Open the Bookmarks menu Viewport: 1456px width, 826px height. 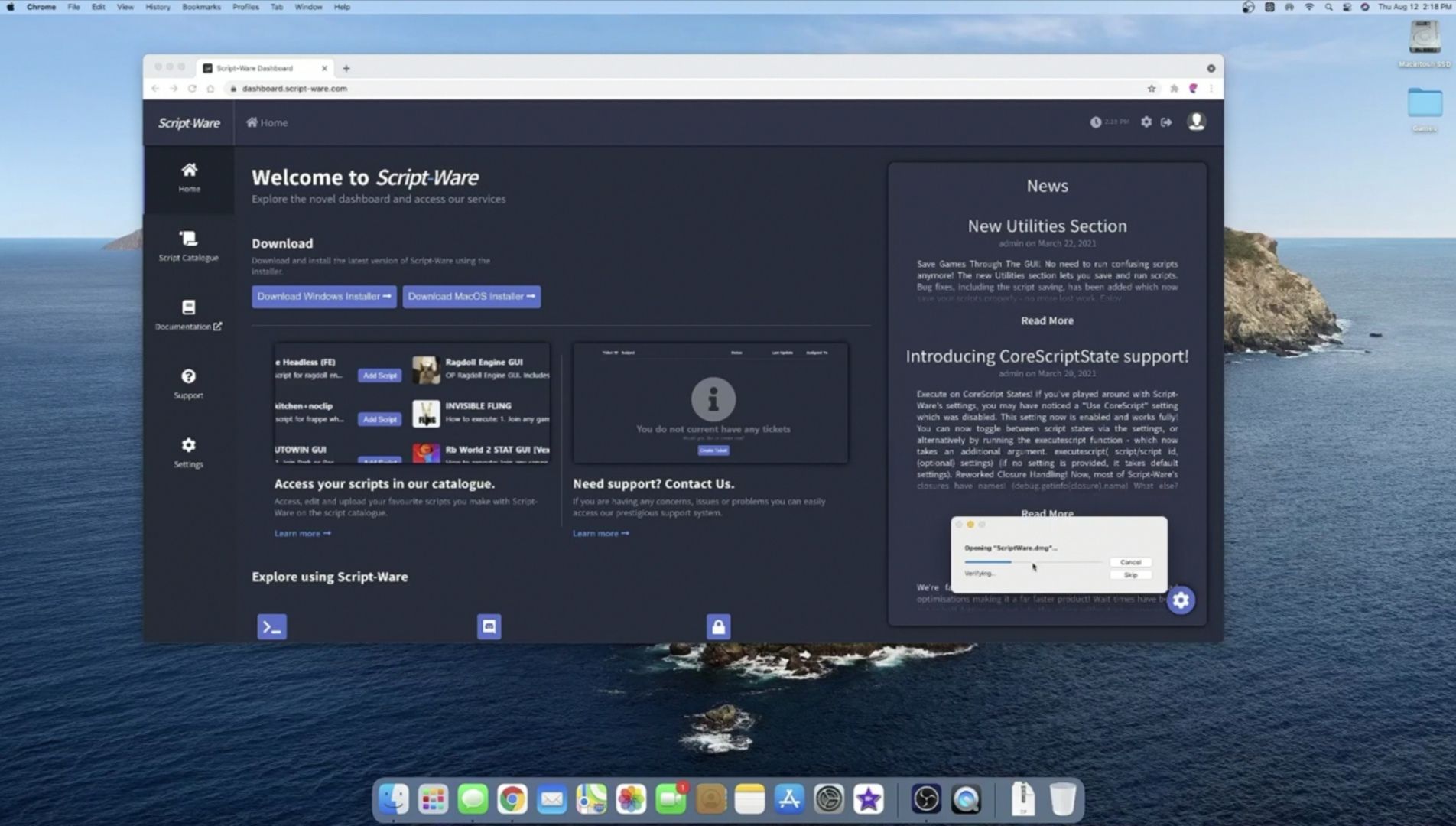coord(201,7)
